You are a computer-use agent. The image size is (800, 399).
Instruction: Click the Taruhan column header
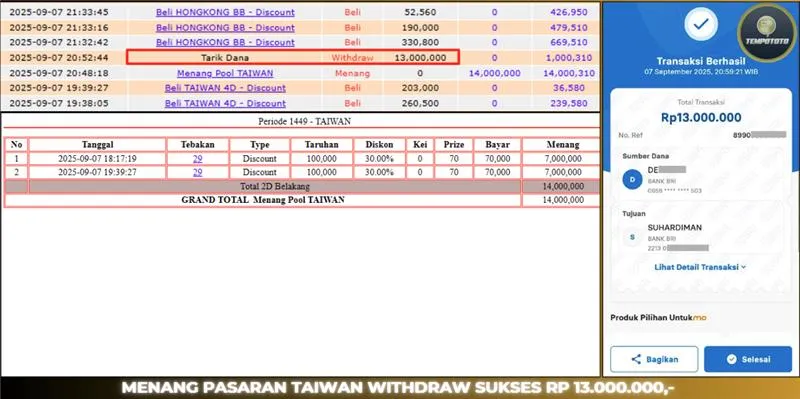[321, 145]
